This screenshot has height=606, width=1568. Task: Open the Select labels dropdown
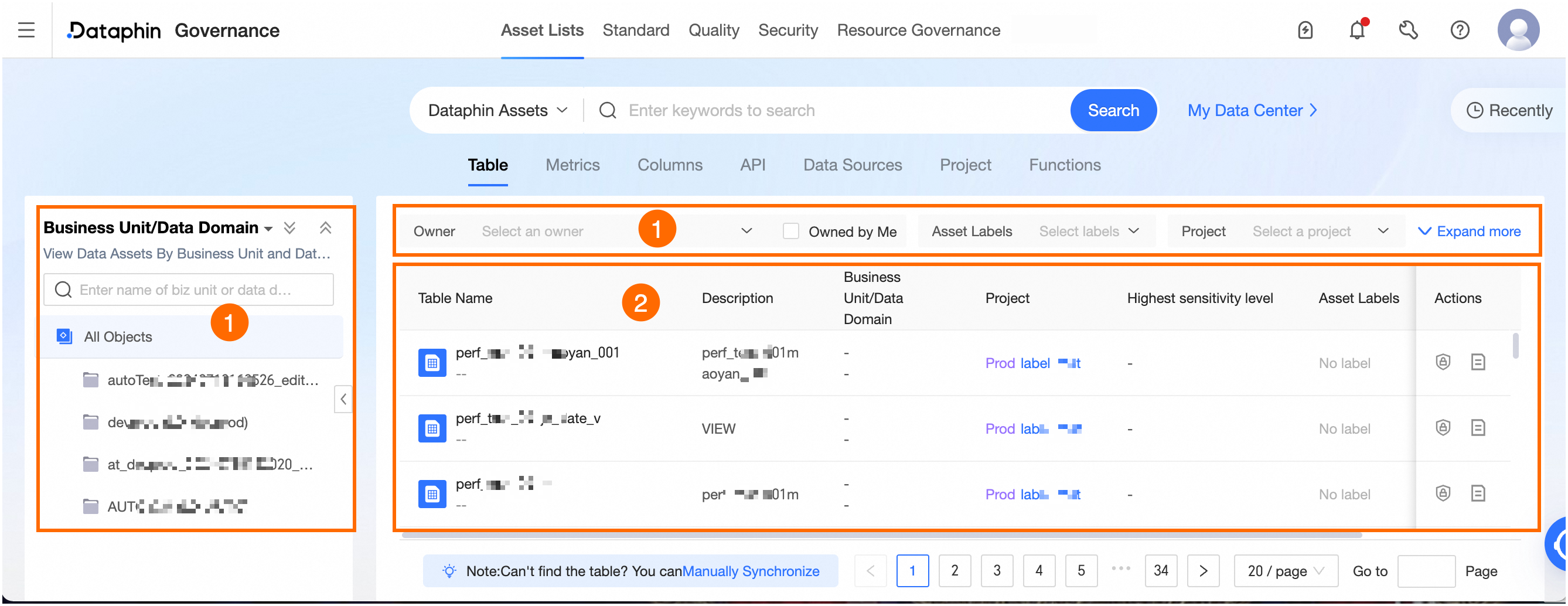(1089, 231)
